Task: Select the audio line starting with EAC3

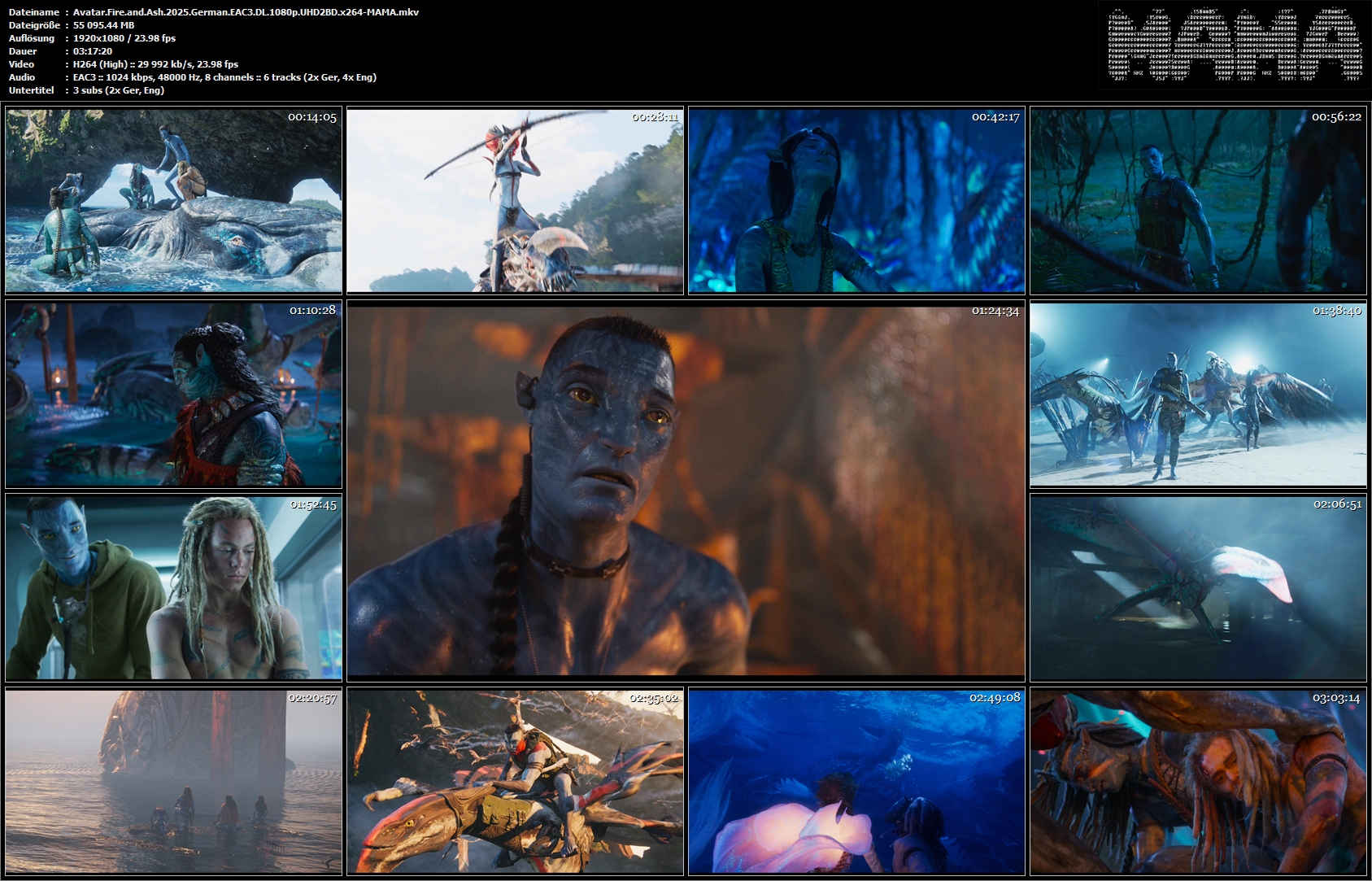Action: pyautogui.click(x=224, y=77)
